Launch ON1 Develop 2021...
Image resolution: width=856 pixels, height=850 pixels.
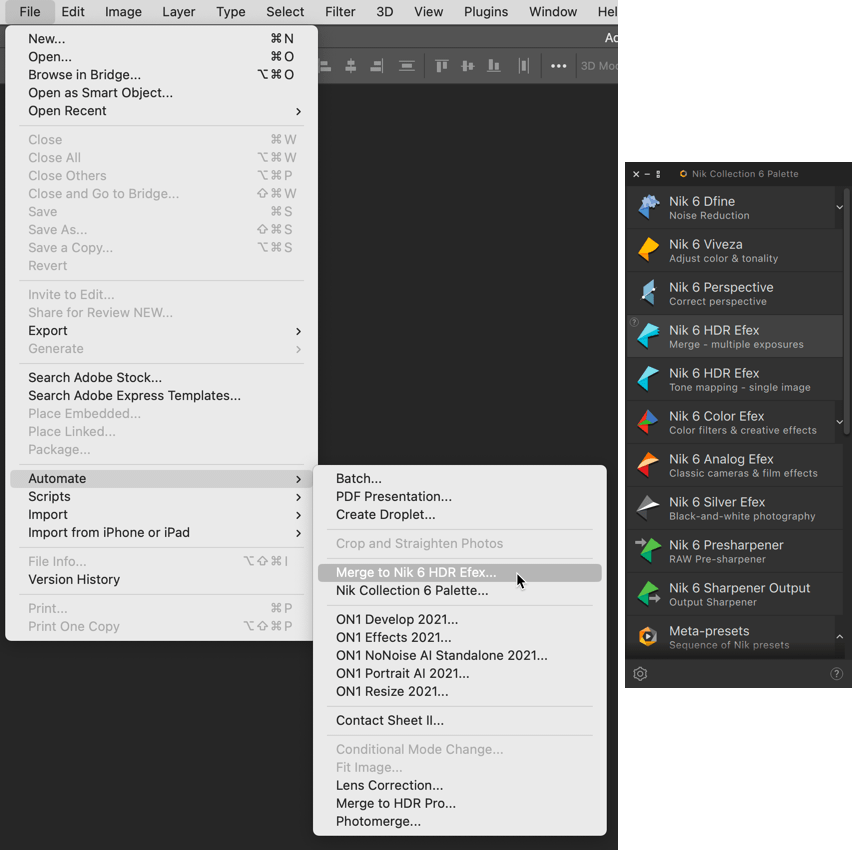pos(460,620)
